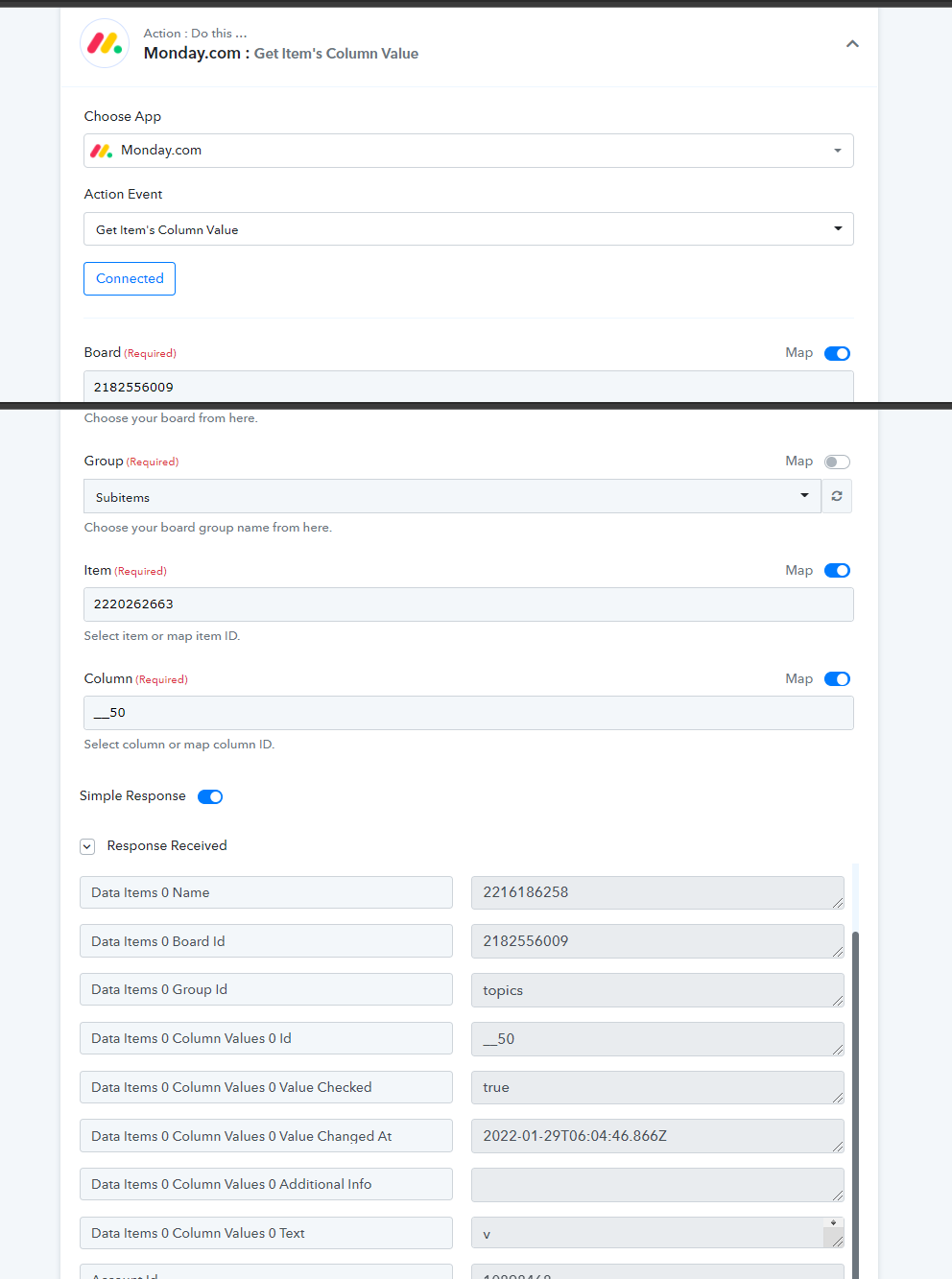Viewport: 952px width, 1279px height.
Task: Open the Group Subitems dropdown
Action: [x=452, y=496]
